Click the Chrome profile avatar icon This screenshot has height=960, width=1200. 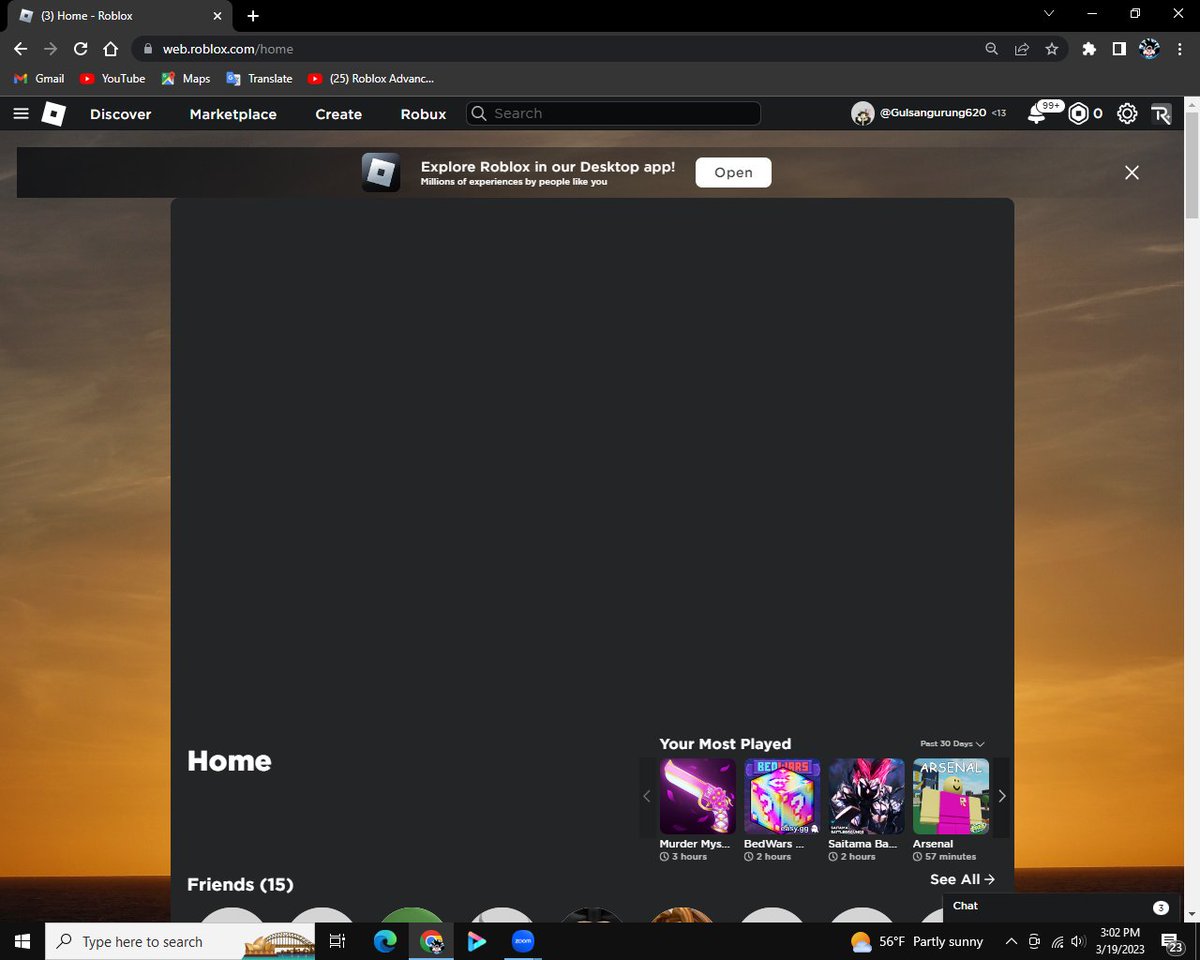point(1149,48)
